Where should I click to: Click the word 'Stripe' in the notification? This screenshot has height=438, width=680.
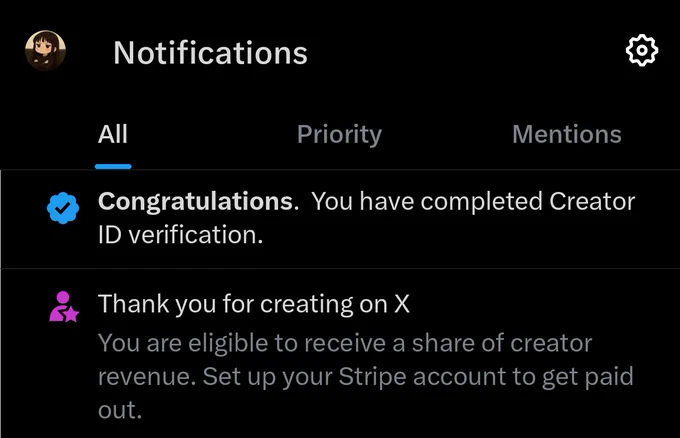[372, 377]
